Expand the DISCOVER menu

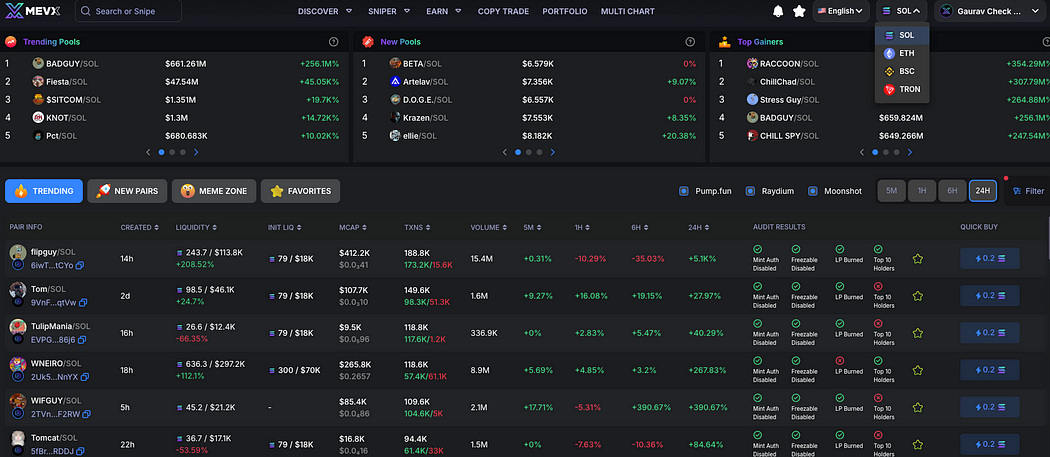click(x=325, y=11)
